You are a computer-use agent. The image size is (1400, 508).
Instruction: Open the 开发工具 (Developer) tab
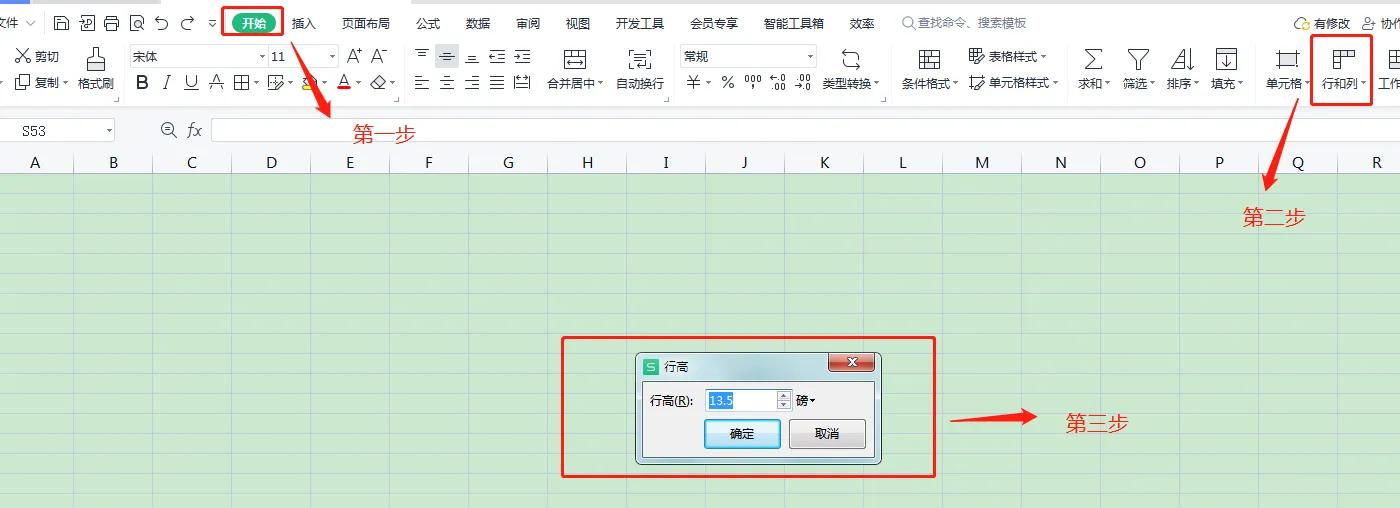(640, 23)
